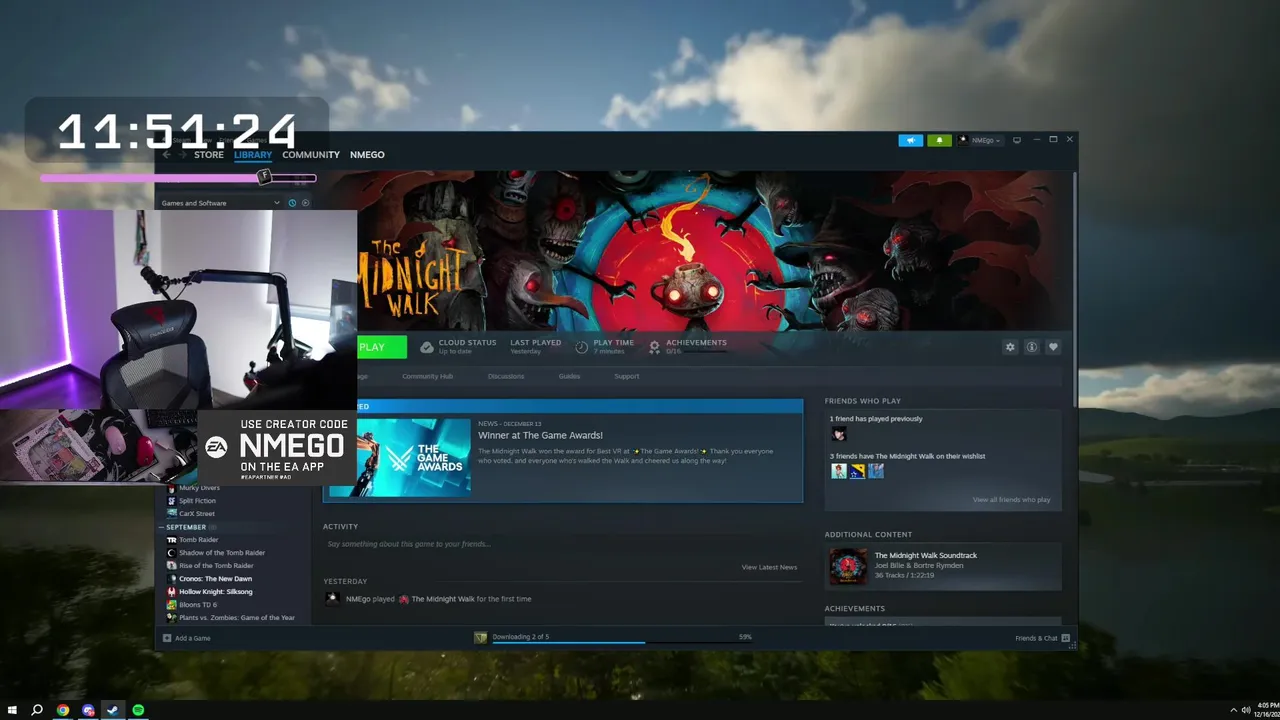Image resolution: width=1280 pixels, height=720 pixels.
Task: Open the game Manage settings gear
Action: click(1010, 347)
